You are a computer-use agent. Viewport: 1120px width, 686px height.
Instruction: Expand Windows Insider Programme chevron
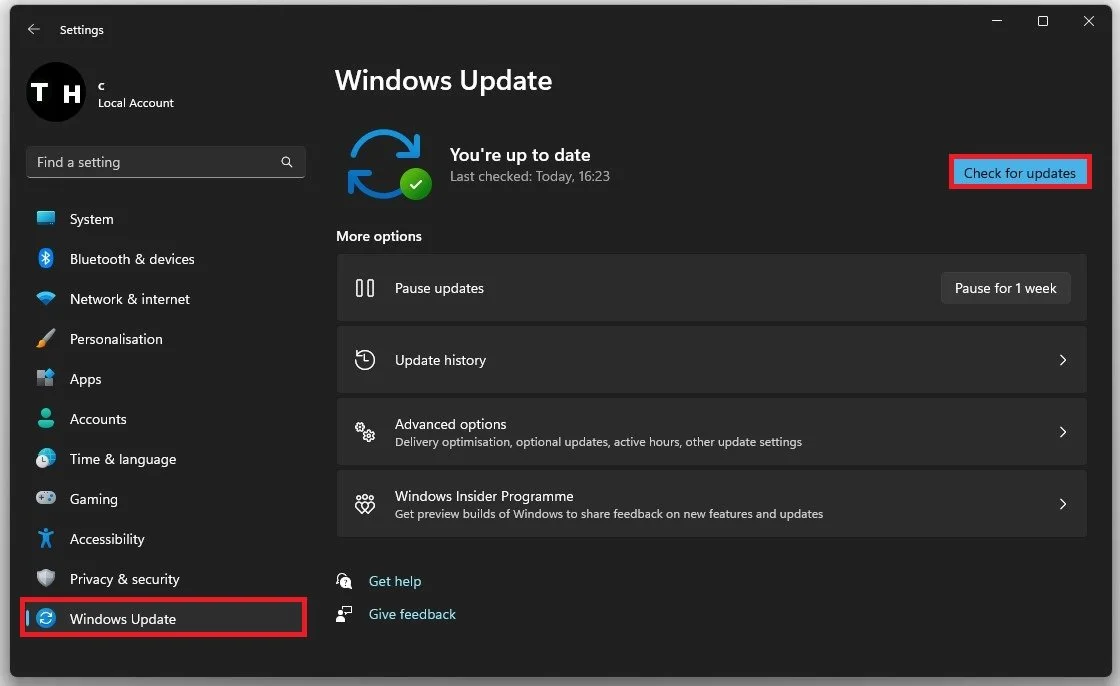pyautogui.click(x=1062, y=504)
